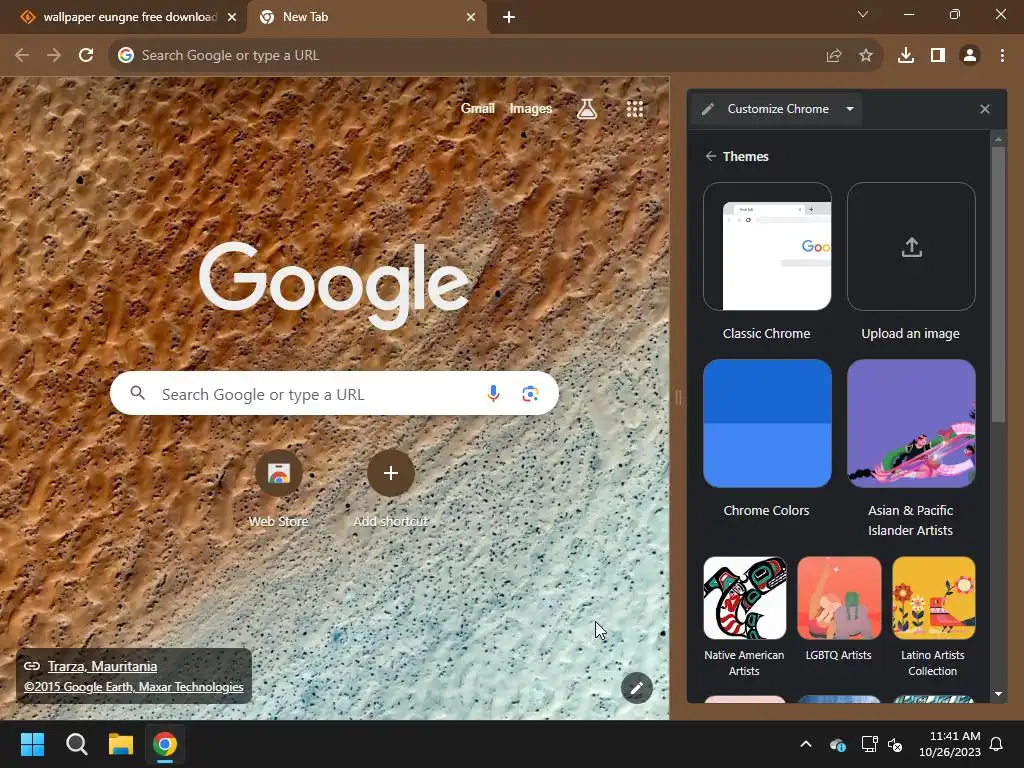Open the notifications bell in taskbar

pos(997,744)
